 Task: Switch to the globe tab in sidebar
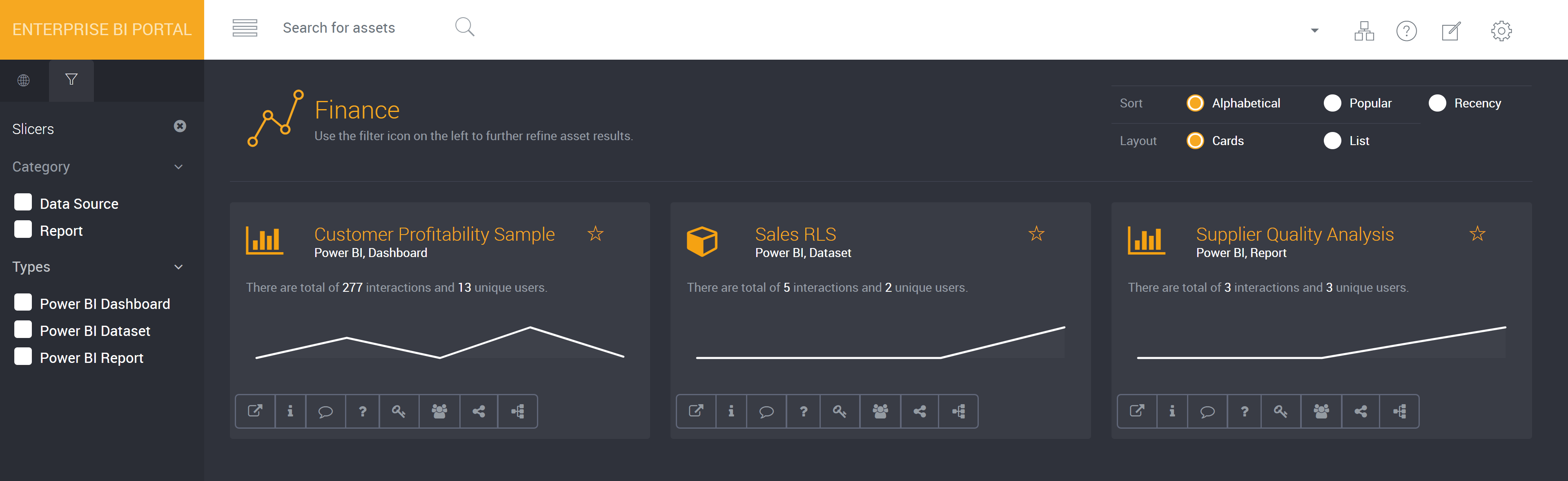[24, 80]
